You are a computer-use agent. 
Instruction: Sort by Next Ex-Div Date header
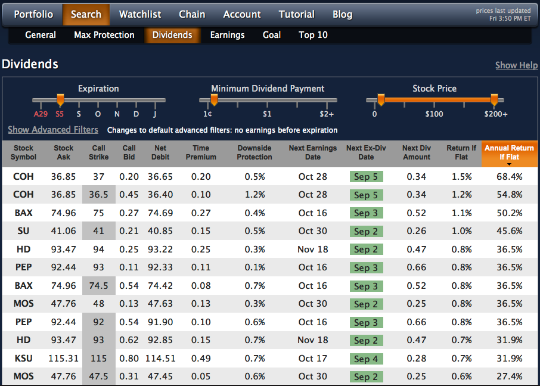[366, 153]
